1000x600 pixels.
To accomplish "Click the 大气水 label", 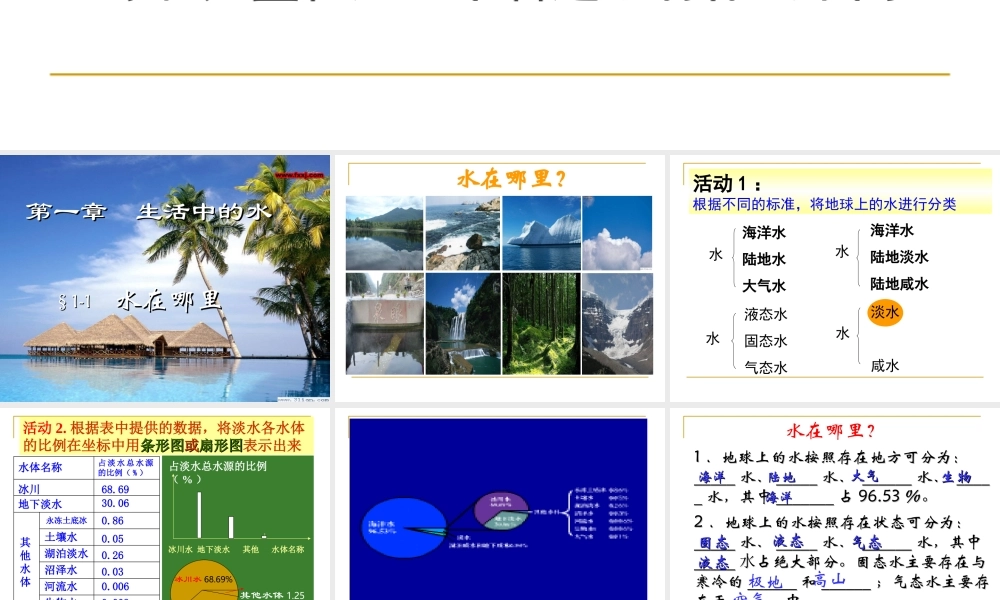I will 764,286.
